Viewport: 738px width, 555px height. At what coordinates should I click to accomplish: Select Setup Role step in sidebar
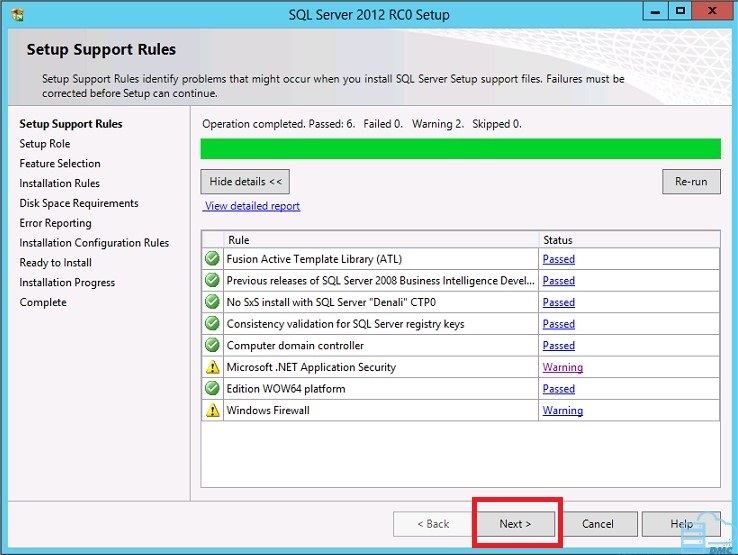click(x=45, y=144)
